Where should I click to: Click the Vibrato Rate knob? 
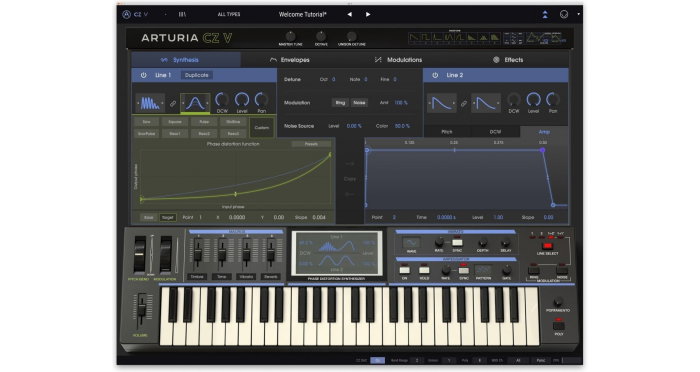point(439,242)
